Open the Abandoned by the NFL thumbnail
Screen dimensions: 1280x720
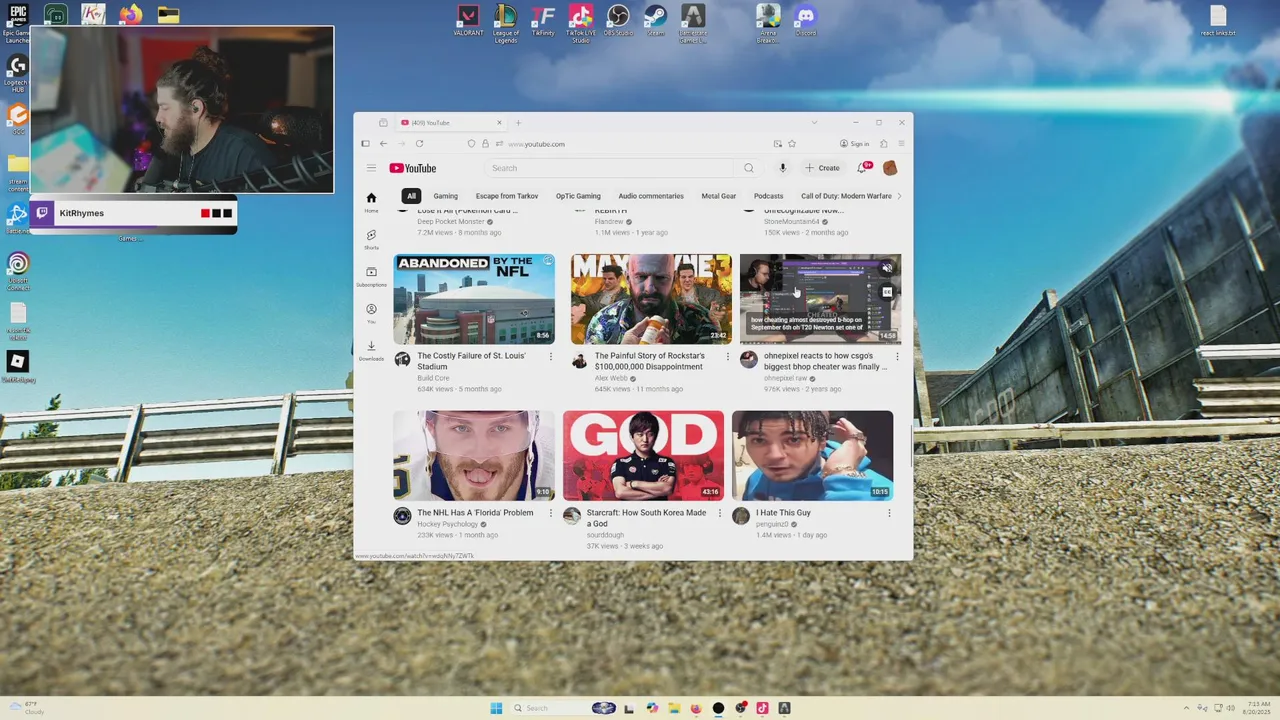pyautogui.click(x=474, y=299)
